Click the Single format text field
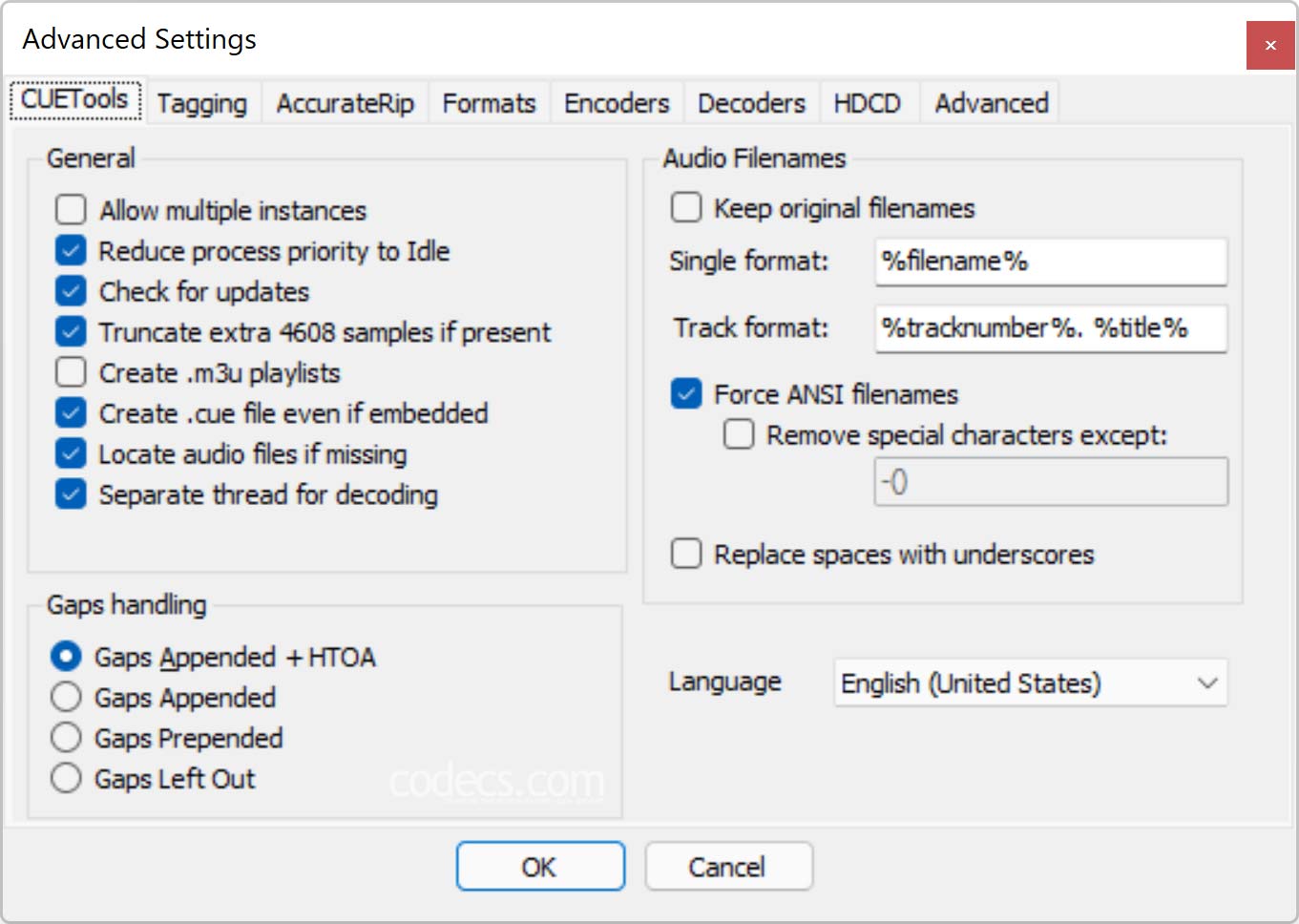Image resolution: width=1299 pixels, height=924 pixels. point(1051,262)
